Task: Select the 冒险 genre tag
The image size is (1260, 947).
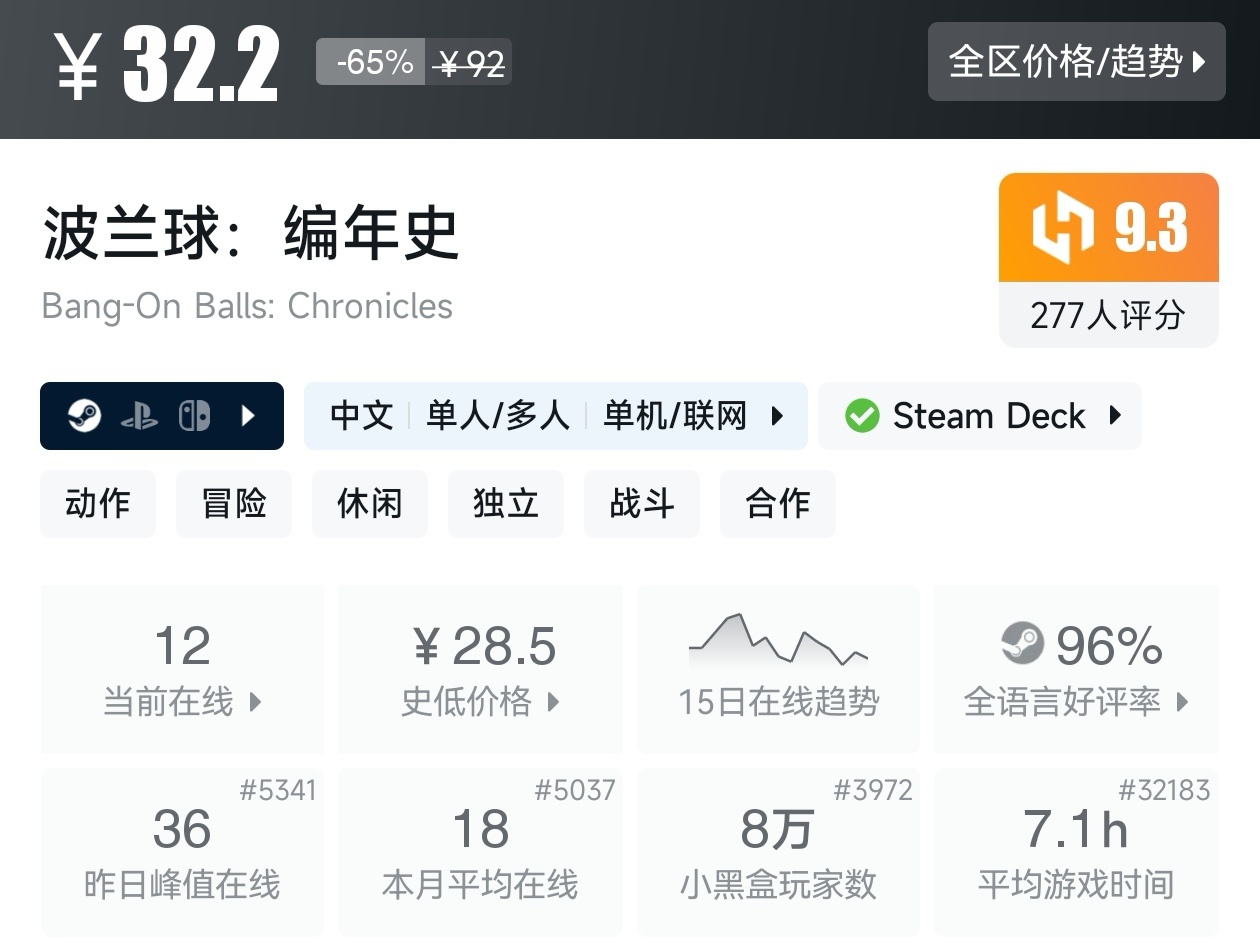Action: coord(234,504)
